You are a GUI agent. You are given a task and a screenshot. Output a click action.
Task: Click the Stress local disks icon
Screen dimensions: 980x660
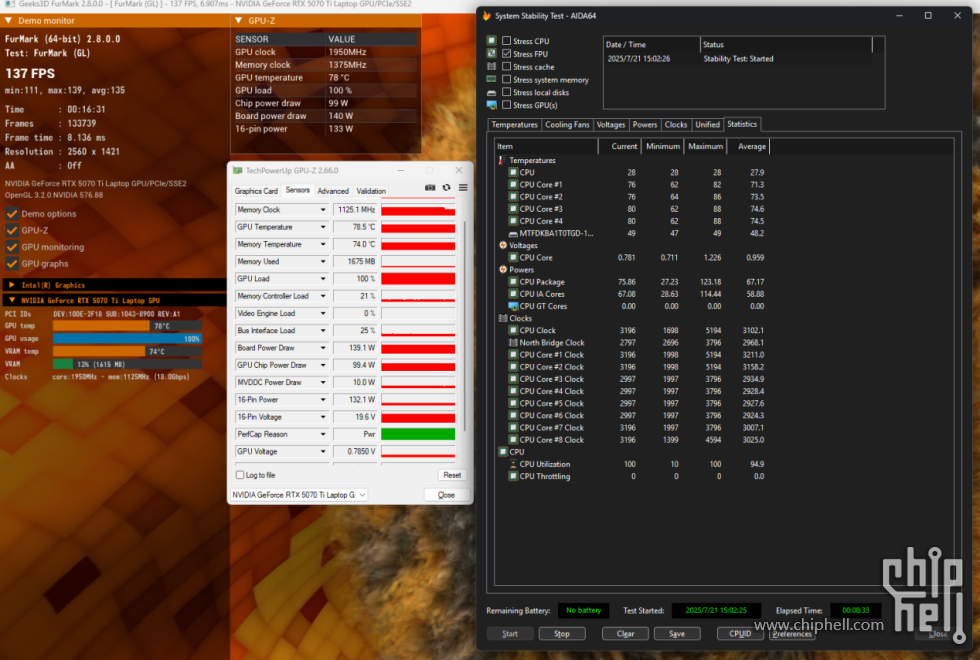492,92
